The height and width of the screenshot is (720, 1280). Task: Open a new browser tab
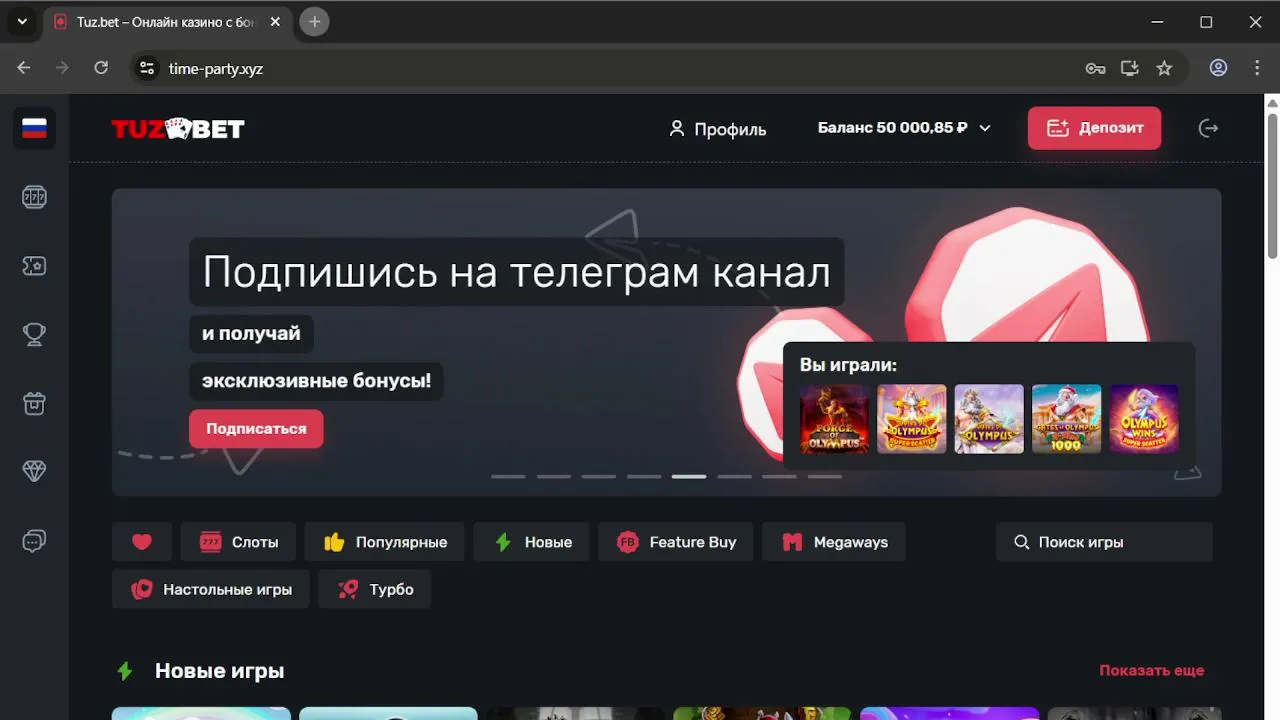pyautogui.click(x=314, y=22)
